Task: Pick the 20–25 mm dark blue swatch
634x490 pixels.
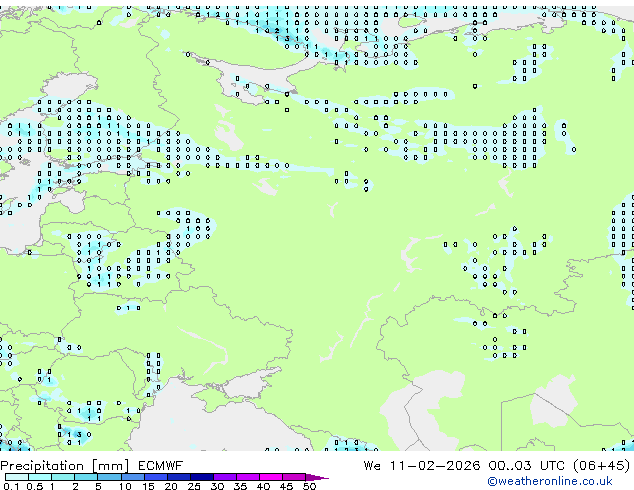Action: (x=179, y=477)
